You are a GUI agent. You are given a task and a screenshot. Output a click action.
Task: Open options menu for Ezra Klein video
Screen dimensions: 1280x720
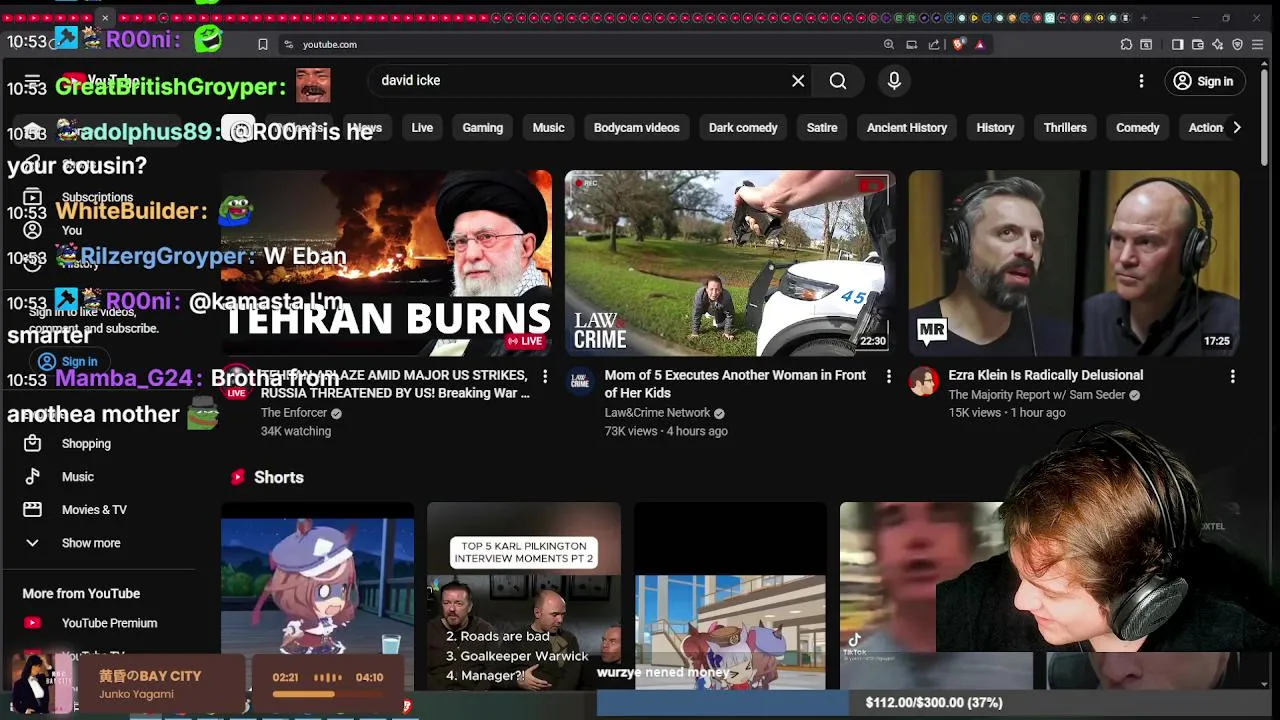(x=1232, y=376)
